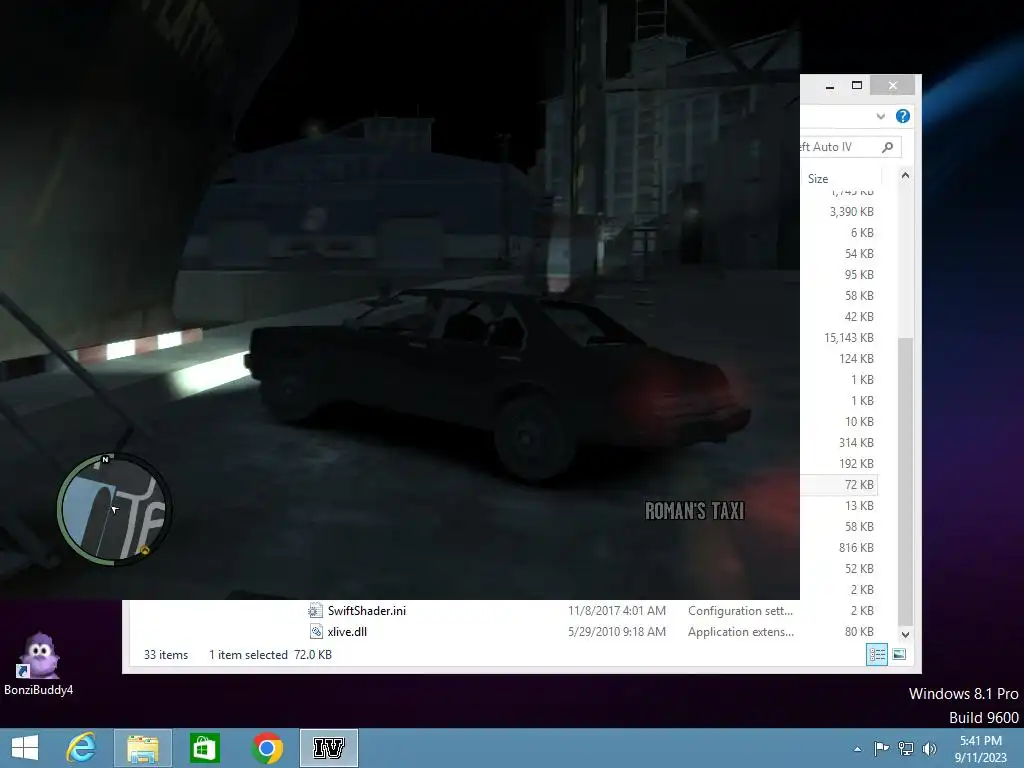
Task: Close the Explorer window
Action: click(x=893, y=86)
